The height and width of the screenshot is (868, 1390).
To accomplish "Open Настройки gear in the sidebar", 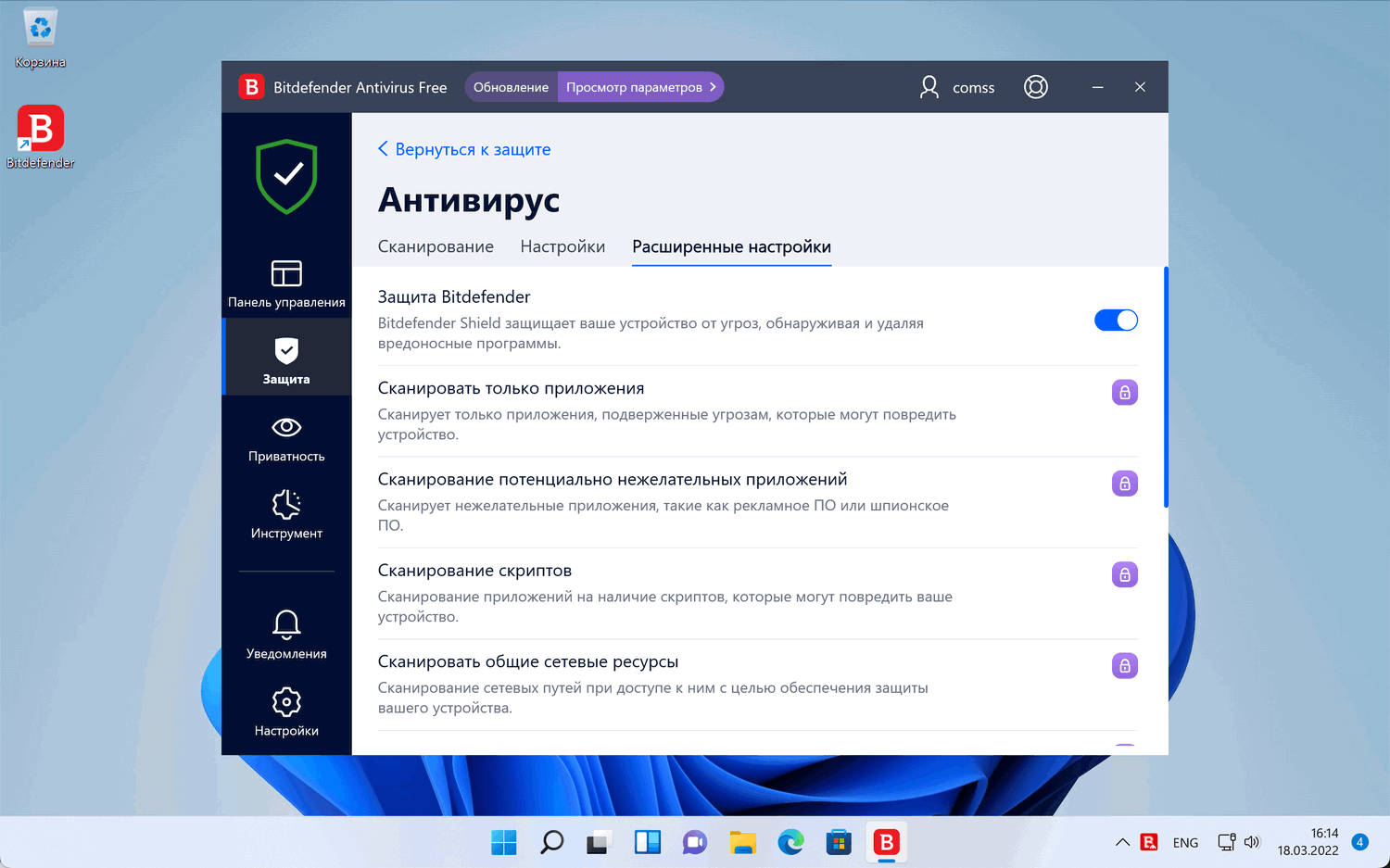I will (286, 711).
